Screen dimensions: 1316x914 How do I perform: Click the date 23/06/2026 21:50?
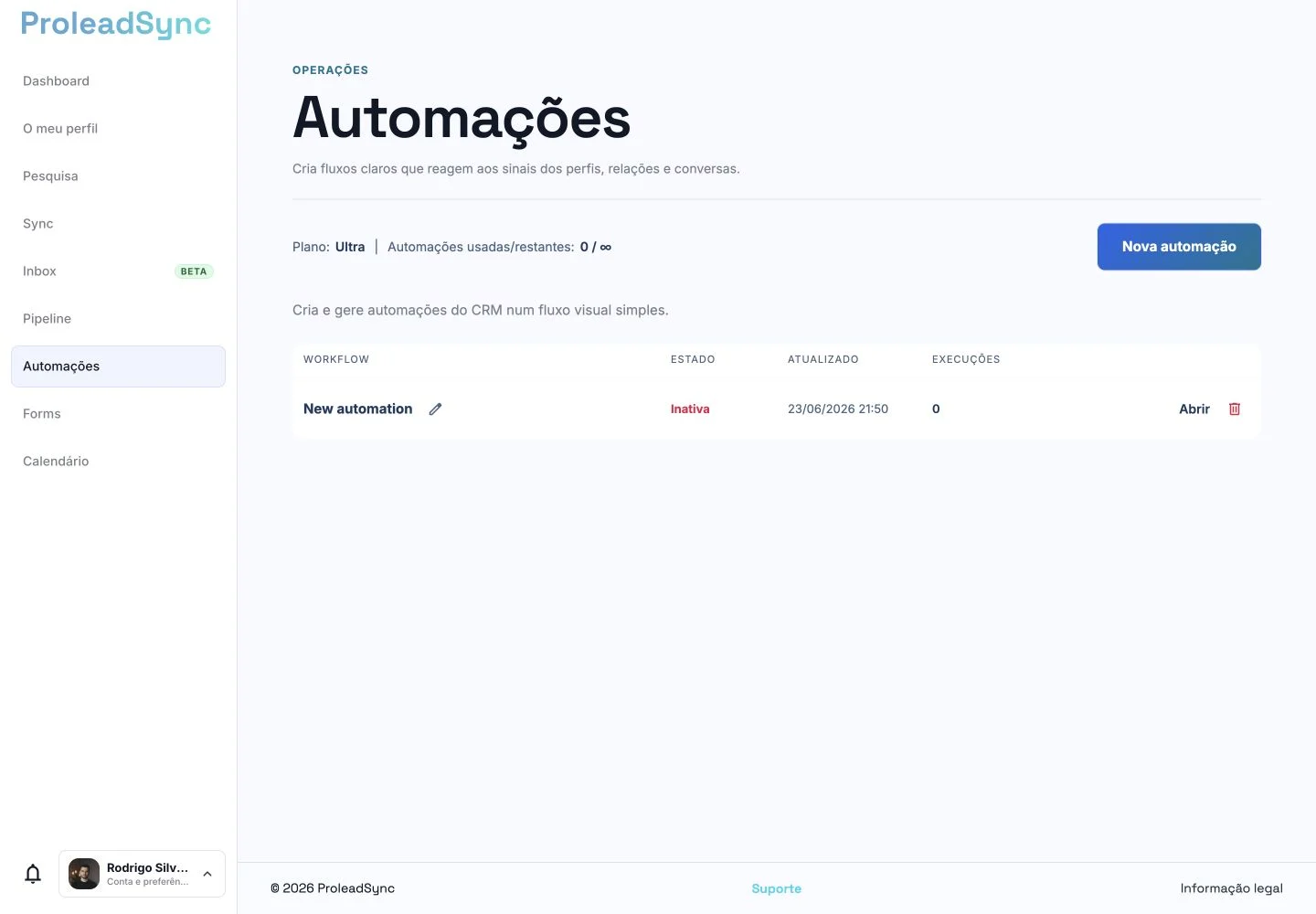click(x=838, y=409)
